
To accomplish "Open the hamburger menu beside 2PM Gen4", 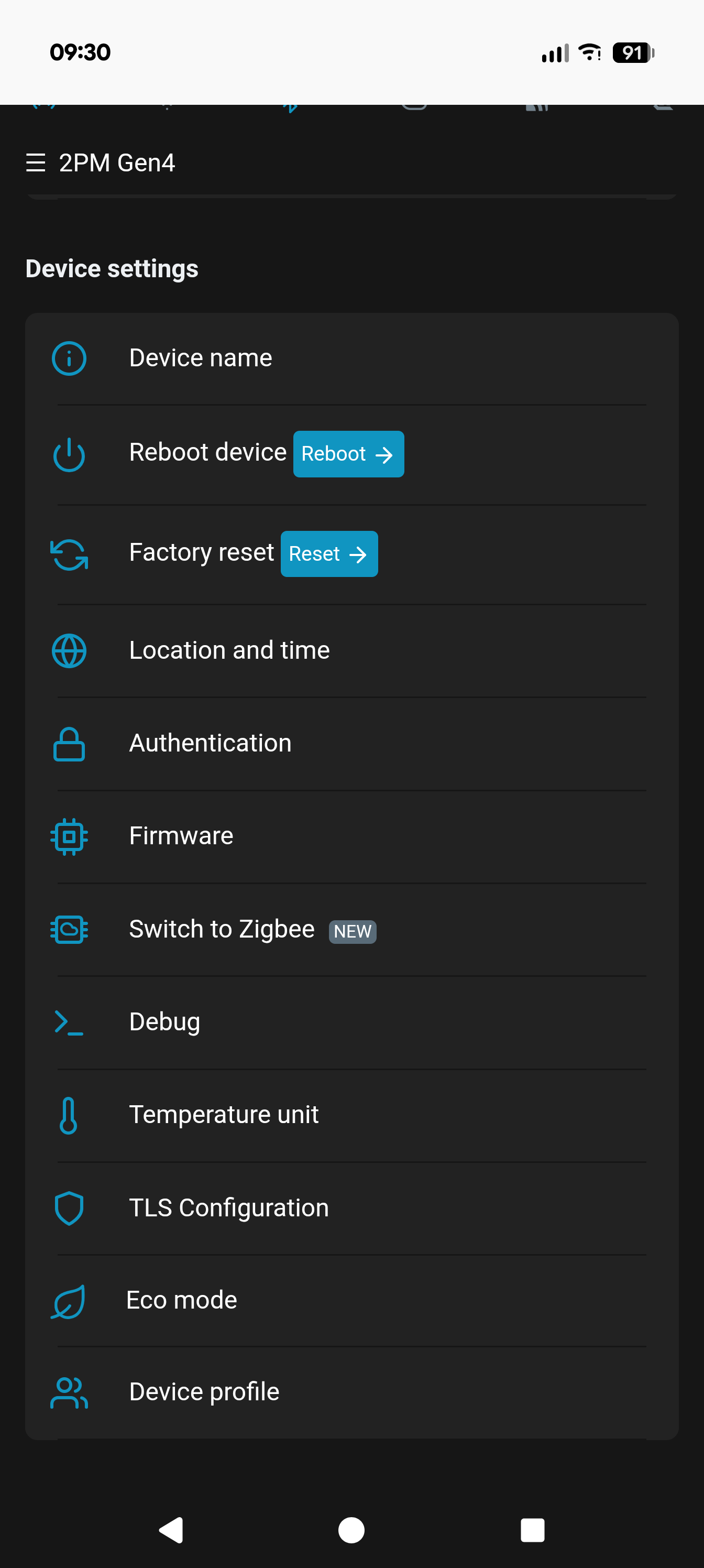I will [x=36, y=162].
